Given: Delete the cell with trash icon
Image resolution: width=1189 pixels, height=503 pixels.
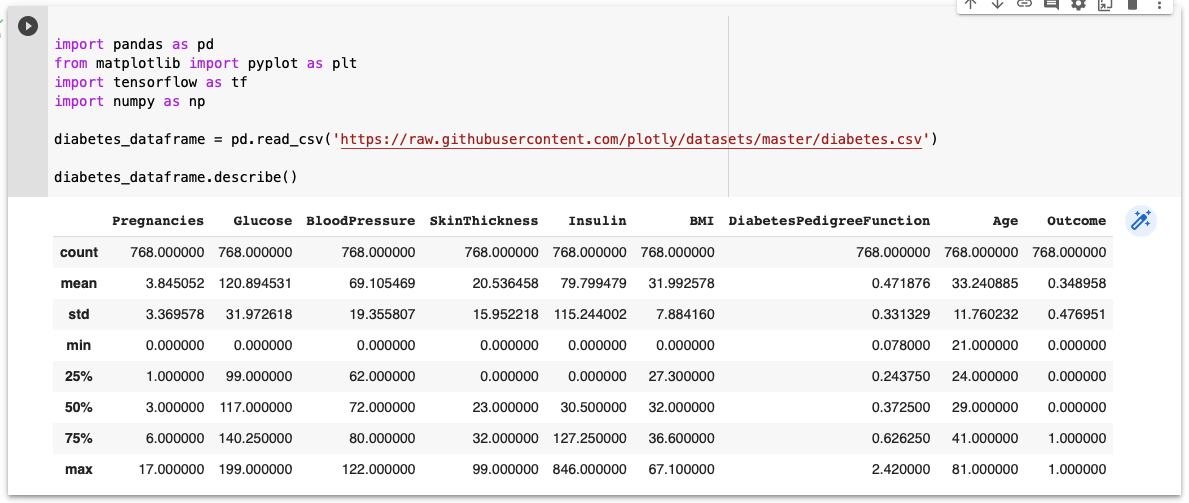Looking at the screenshot, I should (x=1132, y=4).
